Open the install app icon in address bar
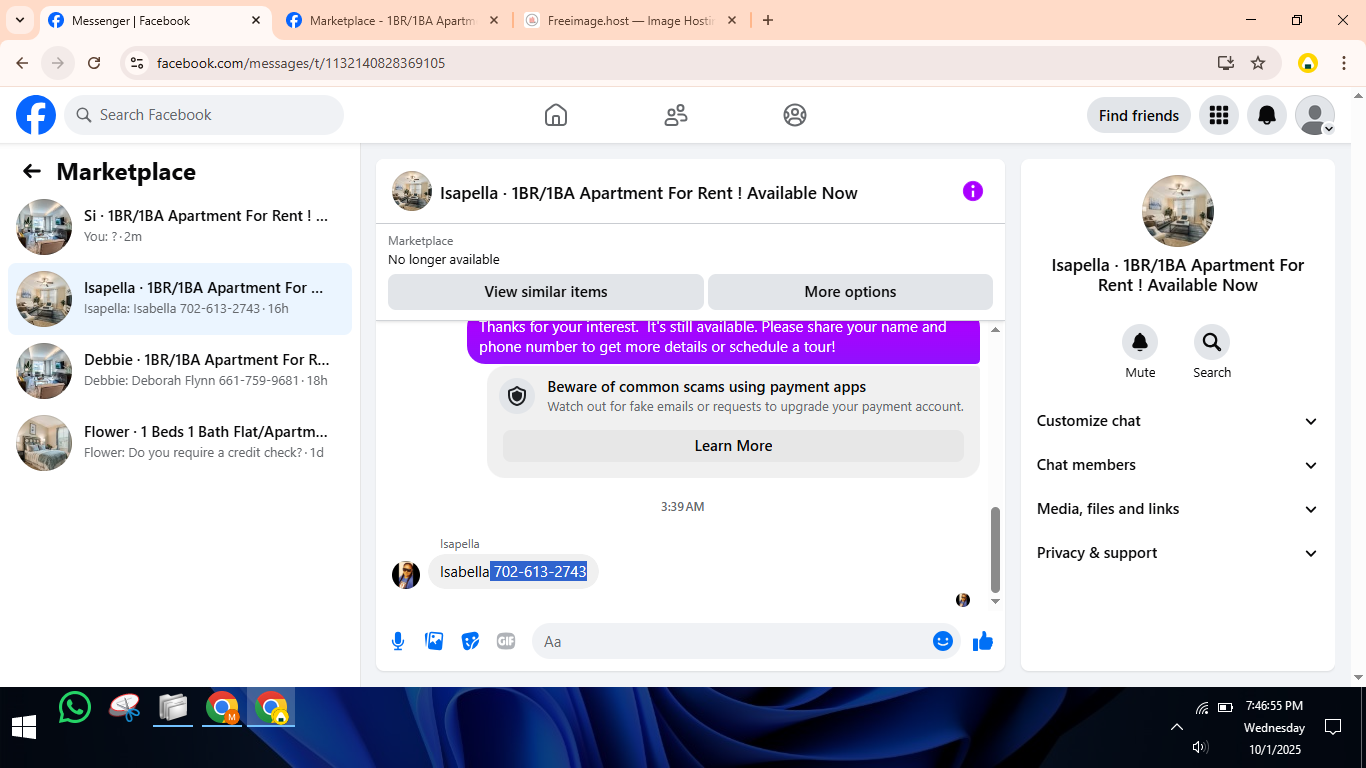 (x=1226, y=63)
